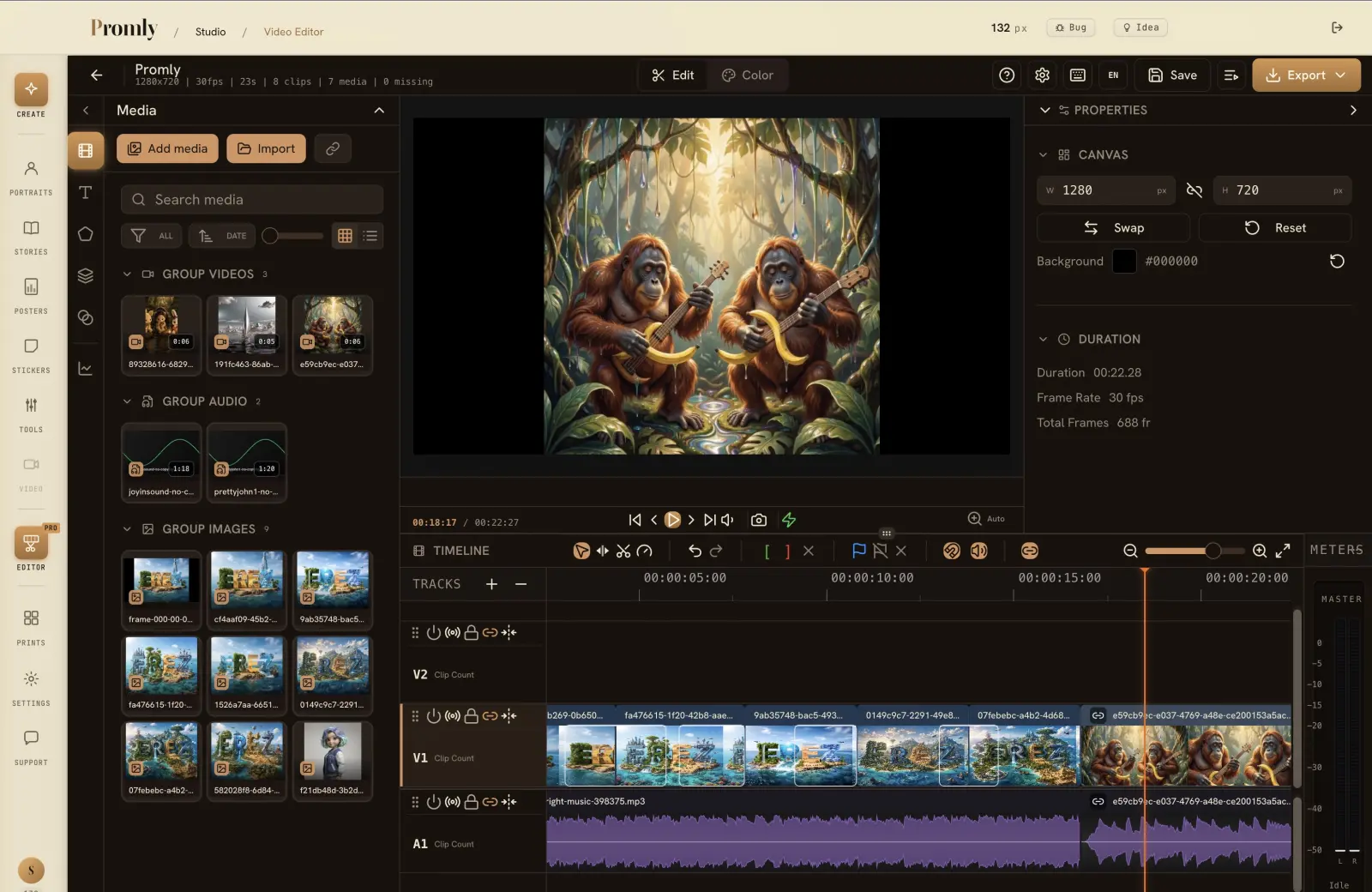
Task: Switch media to grid view
Action: point(345,236)
